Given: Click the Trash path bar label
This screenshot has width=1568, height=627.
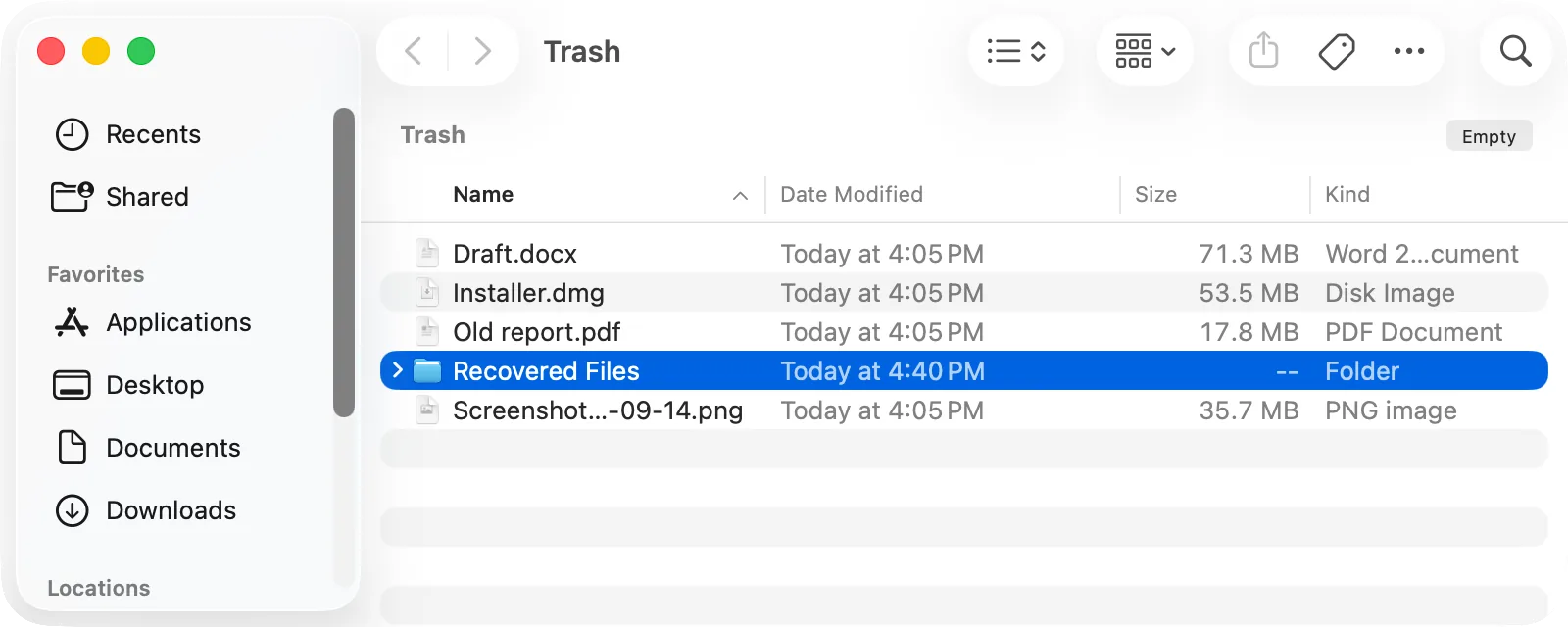Looking at the screenshot, I should (x=432, y=135).
